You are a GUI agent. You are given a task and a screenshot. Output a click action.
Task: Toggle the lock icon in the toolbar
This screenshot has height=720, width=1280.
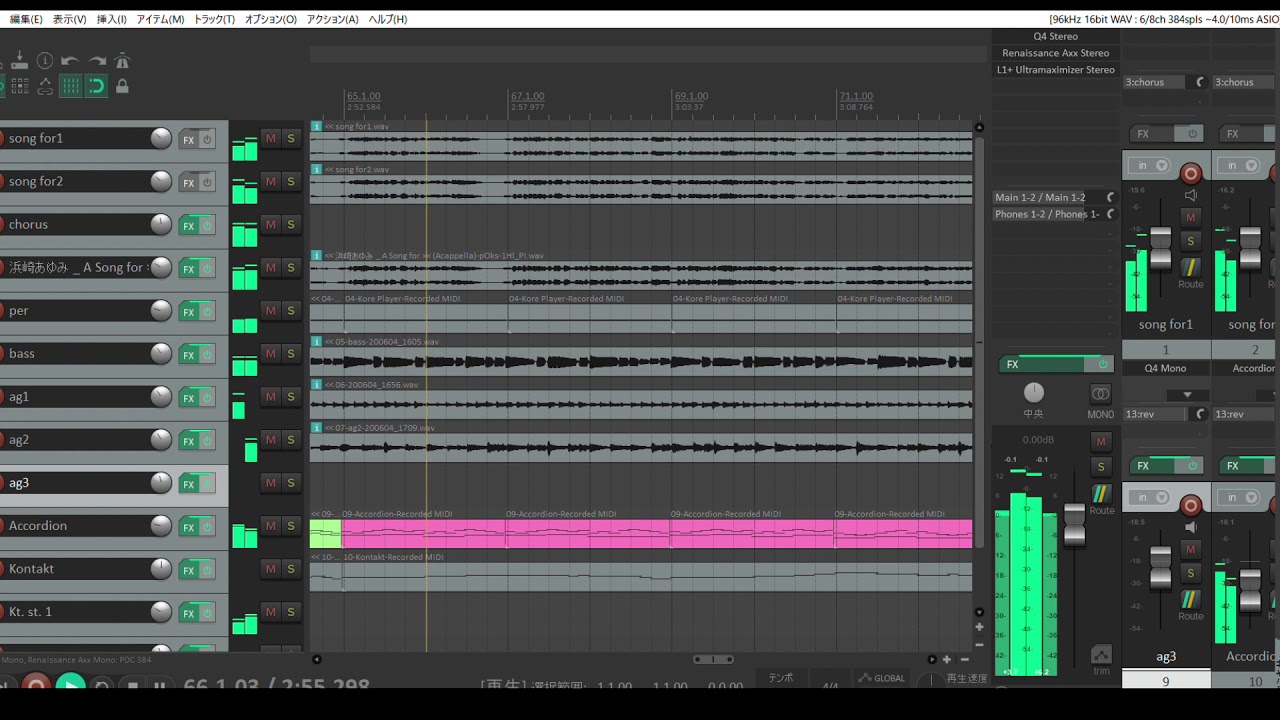[x=122, y=87]
